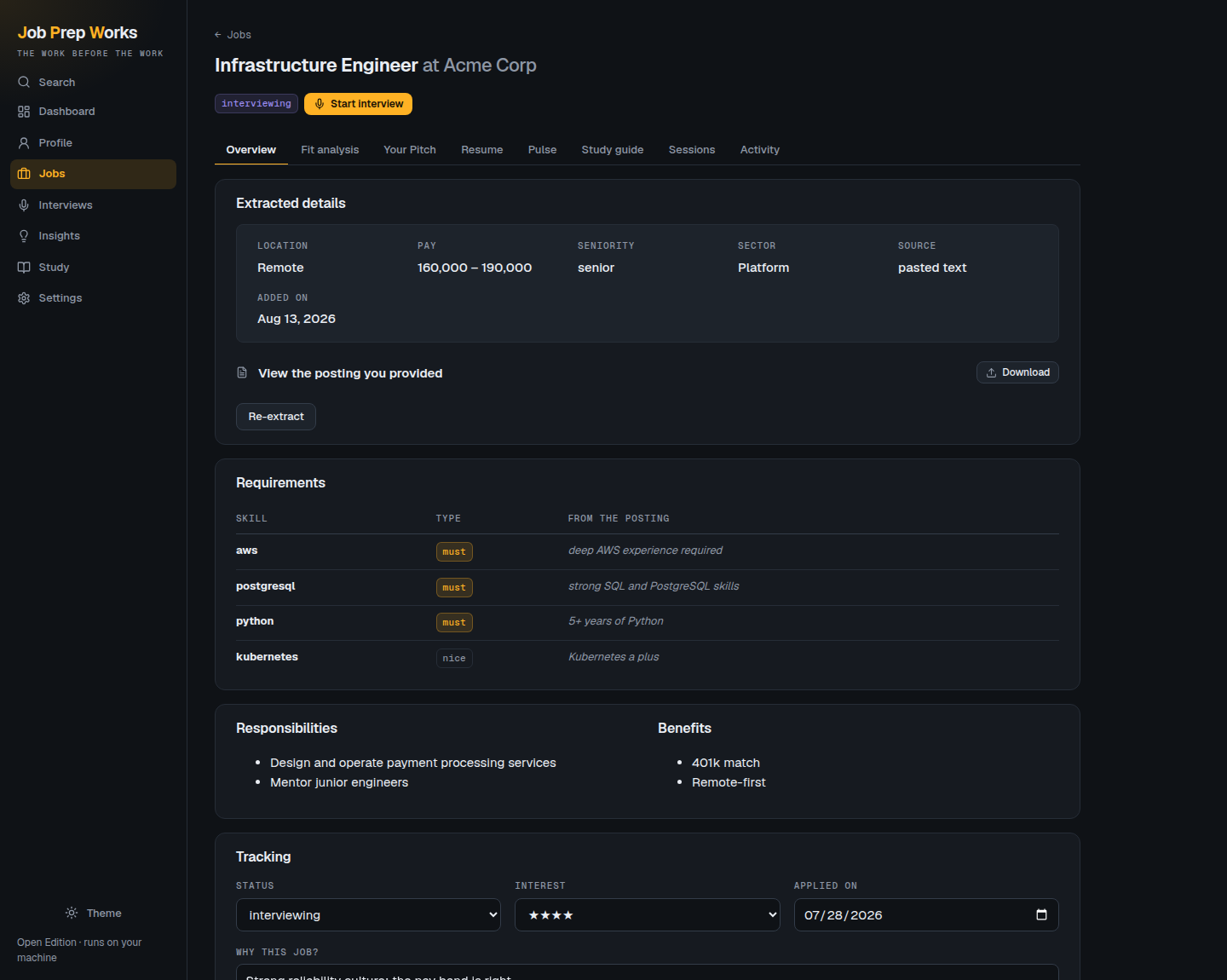Open Search in the sidebar

pos(93,83)
